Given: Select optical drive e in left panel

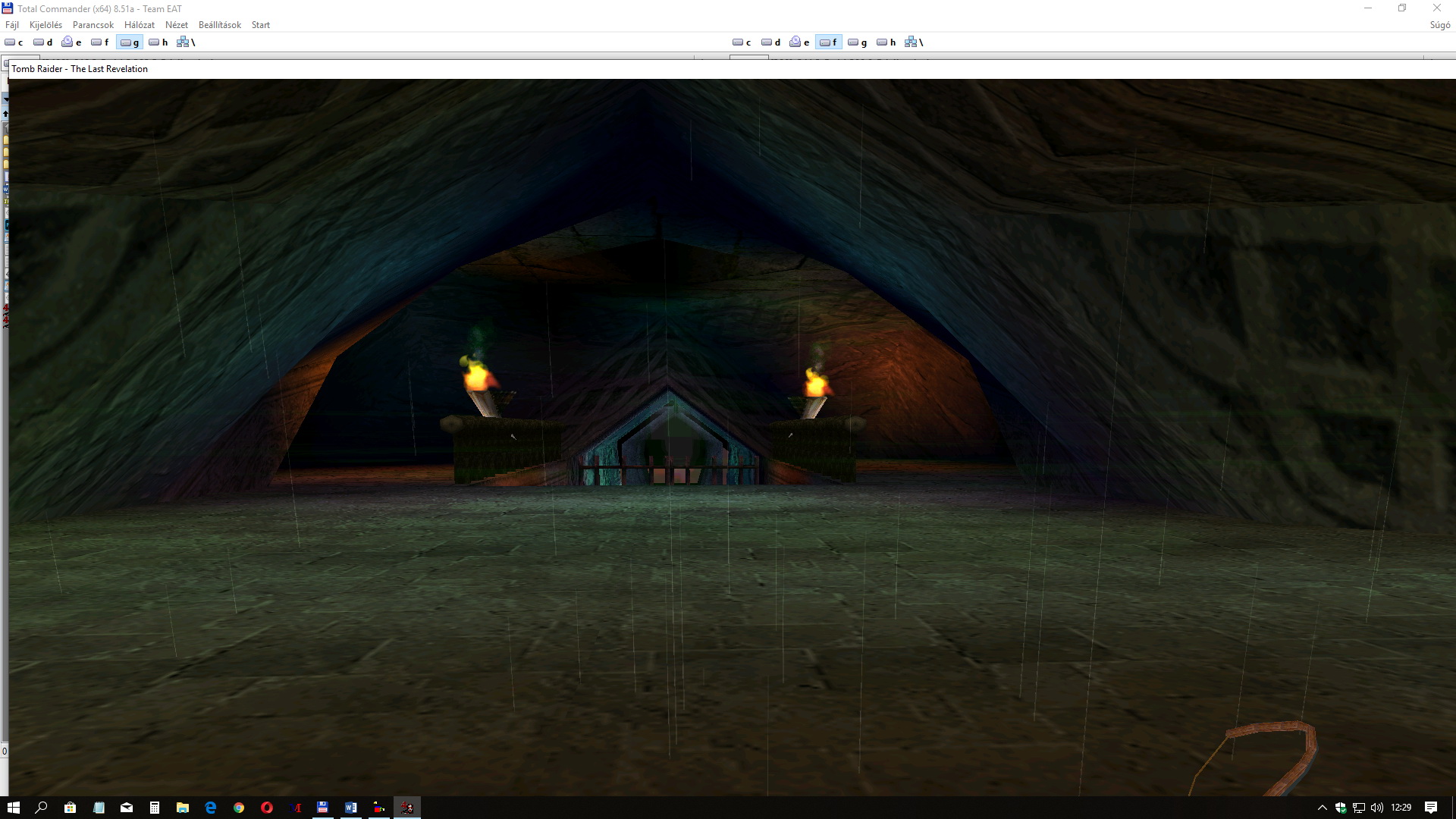Looking at the screenshot, I should coord(71,42).
